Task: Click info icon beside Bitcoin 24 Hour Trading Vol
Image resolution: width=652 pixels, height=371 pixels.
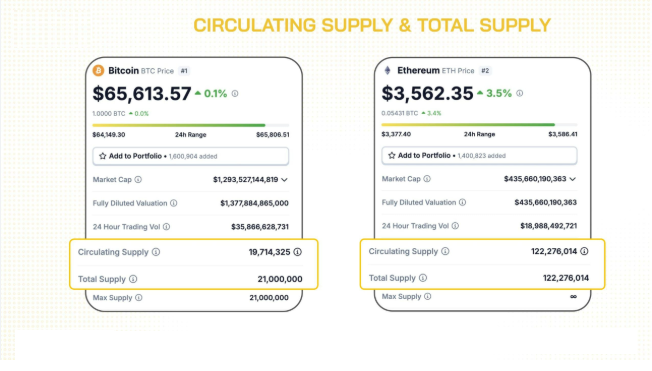Action: [166, 227]
